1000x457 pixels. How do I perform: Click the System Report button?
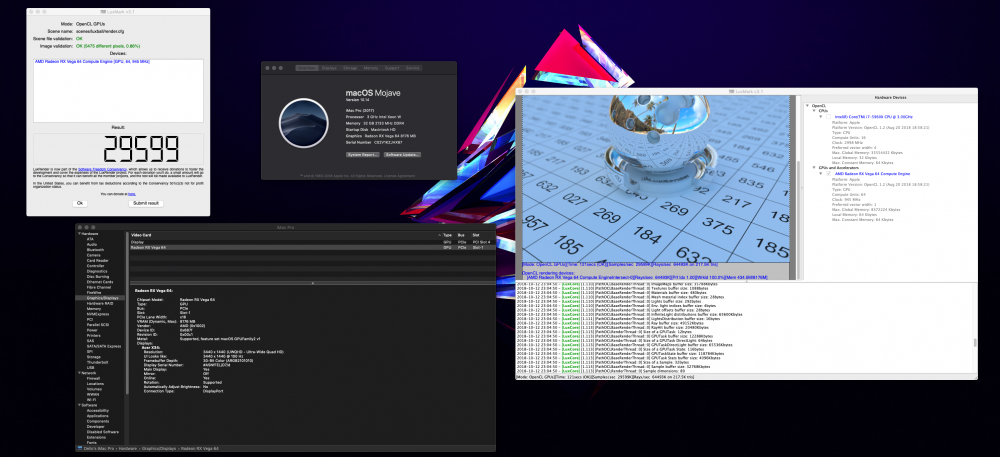tap(363, 155)
